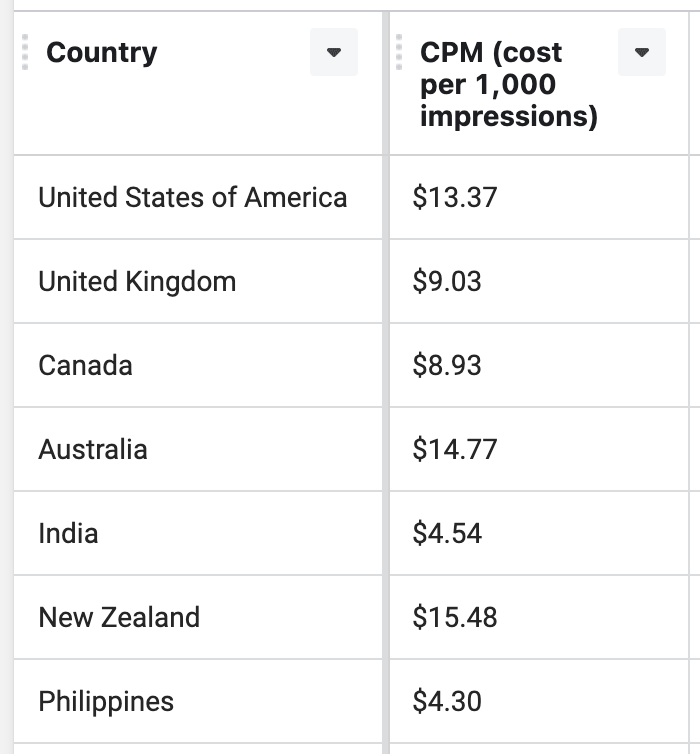Screen dimensions: 700x754
Task: Click the $4.54 CPM value
Action: (x=447, y=533)
